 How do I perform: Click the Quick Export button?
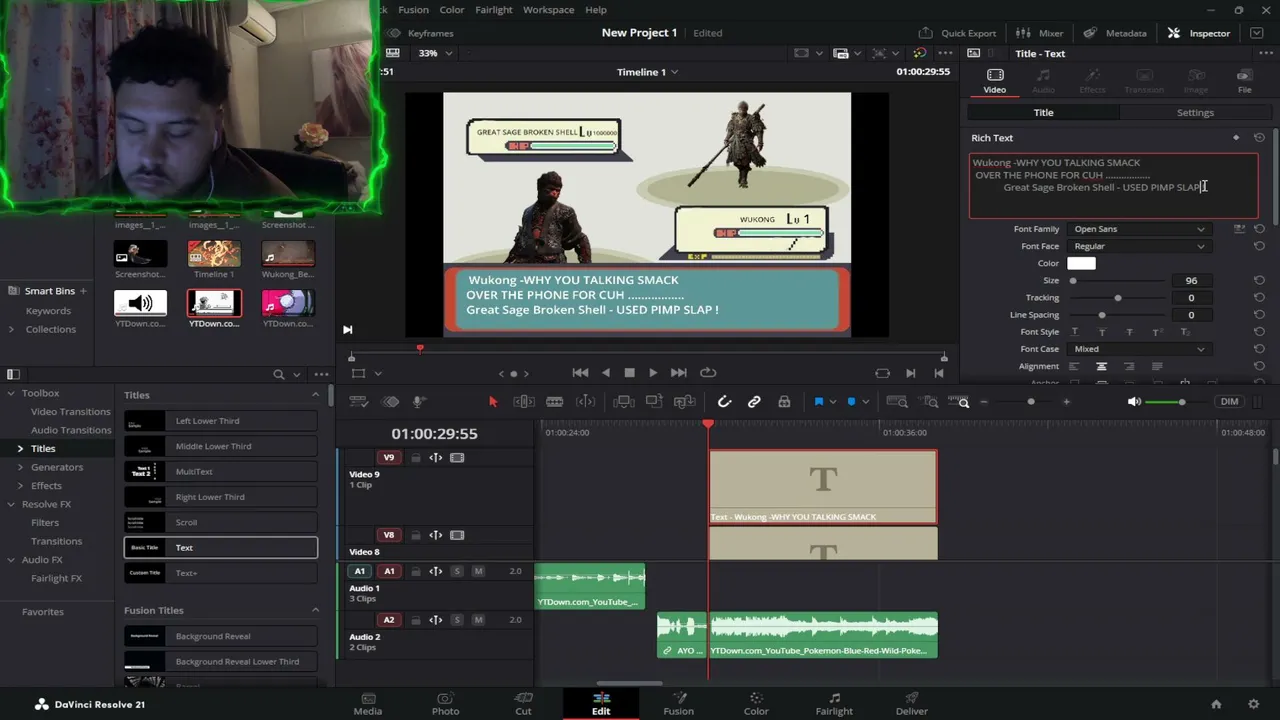pos(957,33)
